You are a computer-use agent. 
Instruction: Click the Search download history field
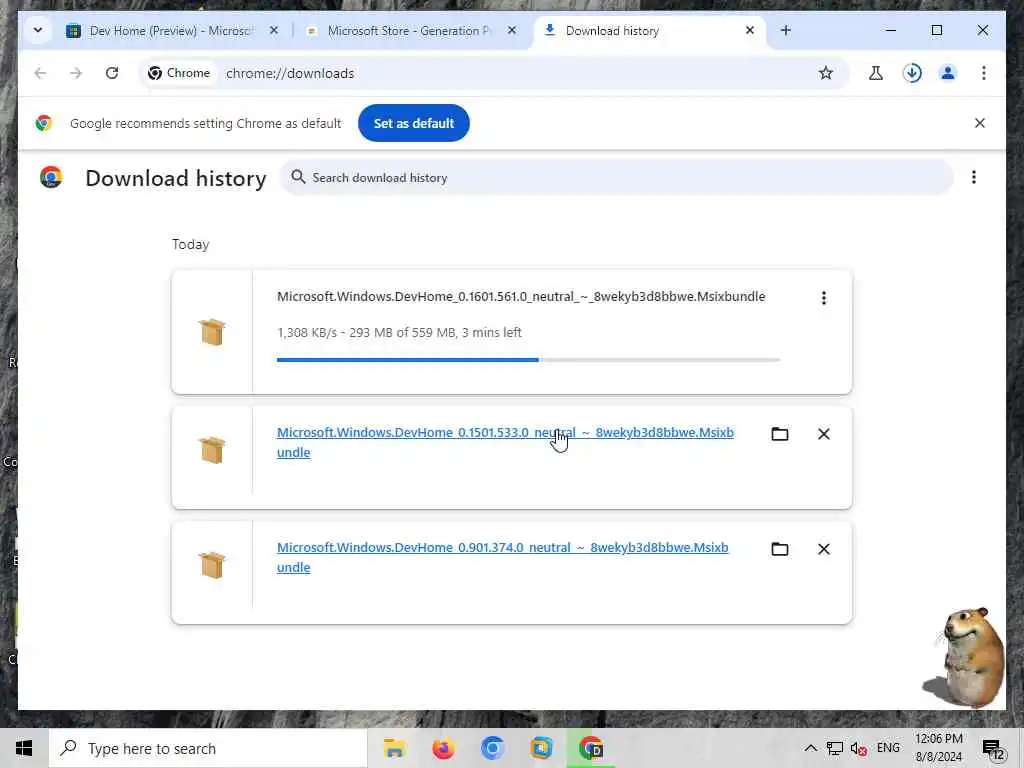coord(616,178)
